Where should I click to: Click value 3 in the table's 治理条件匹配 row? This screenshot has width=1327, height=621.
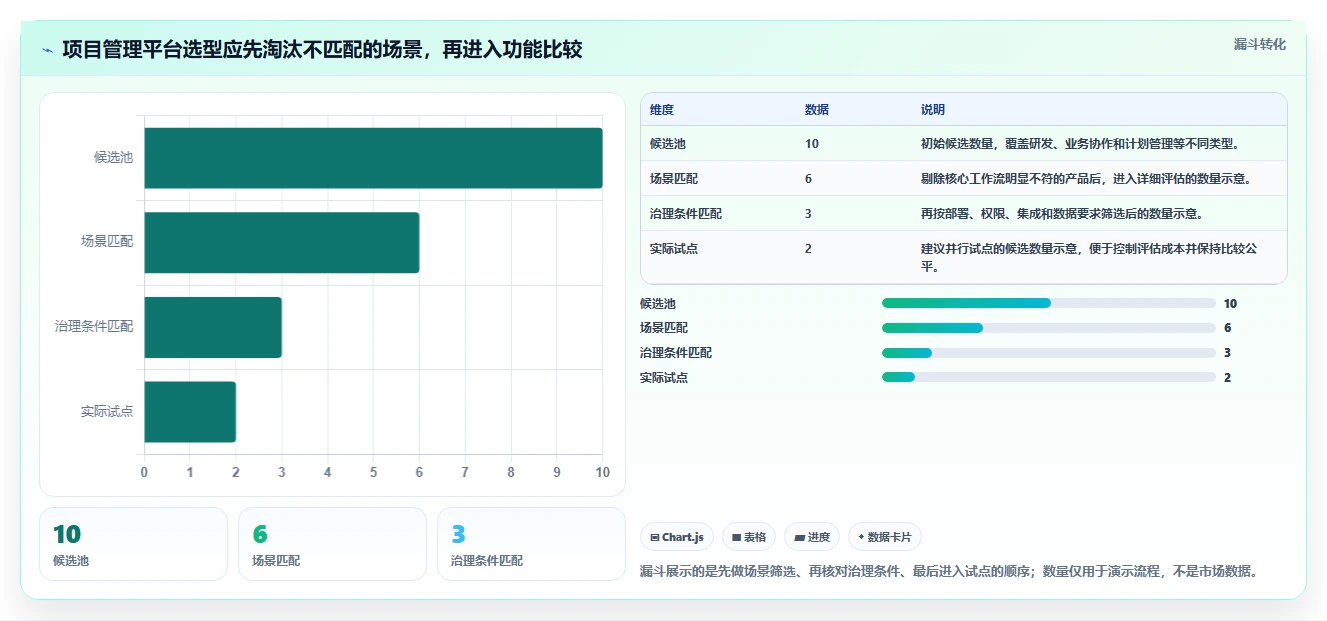pos(808,214)
